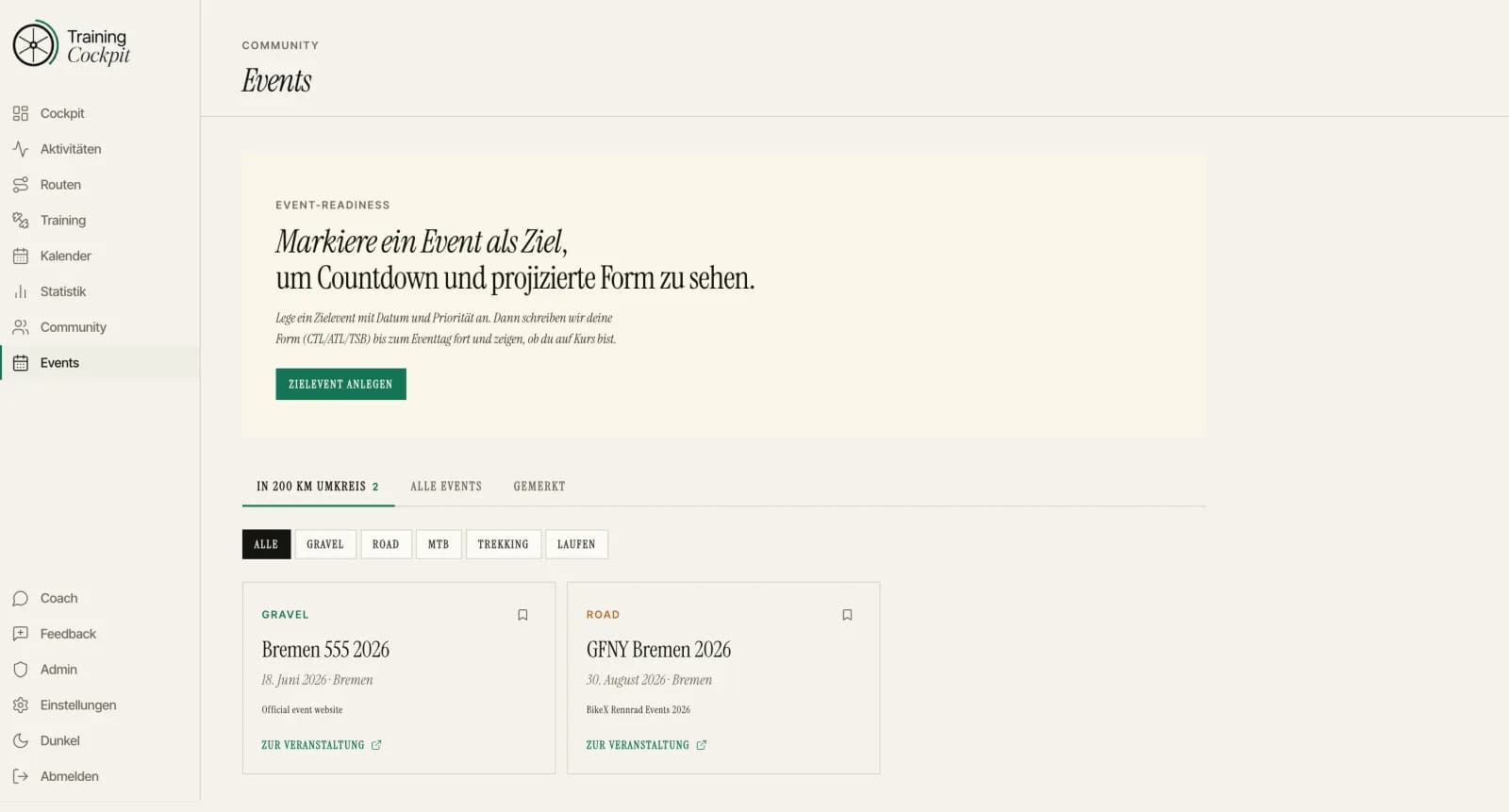Click the Training sidebar icon
The width and height of the screenshot is (1509, 812).
21,221
